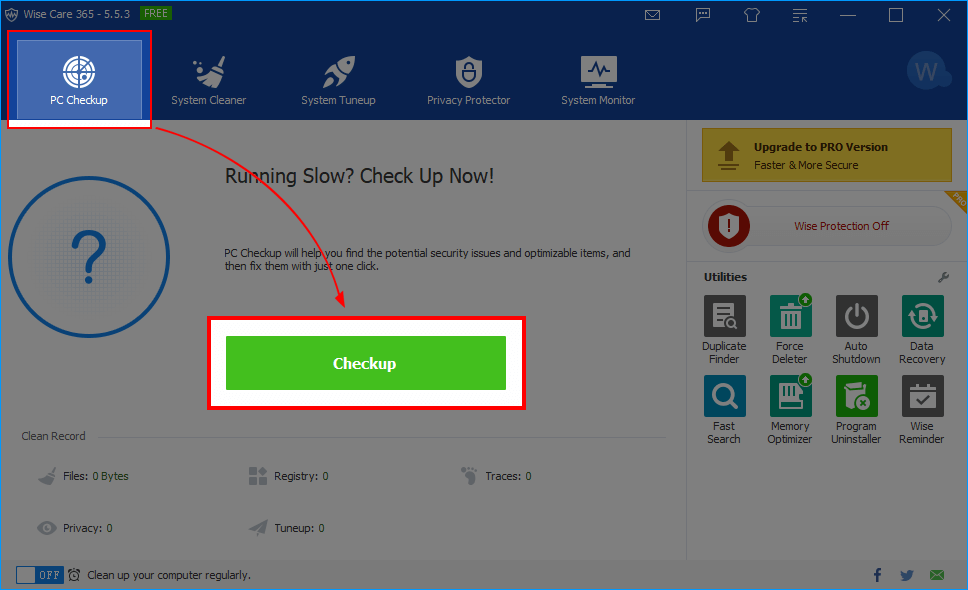Viewport: 968px width, 590px height.
Task: Click the 'Running Slow? Check Up Now!' heading
Action: pyautogui.click(x=359, y=177)
